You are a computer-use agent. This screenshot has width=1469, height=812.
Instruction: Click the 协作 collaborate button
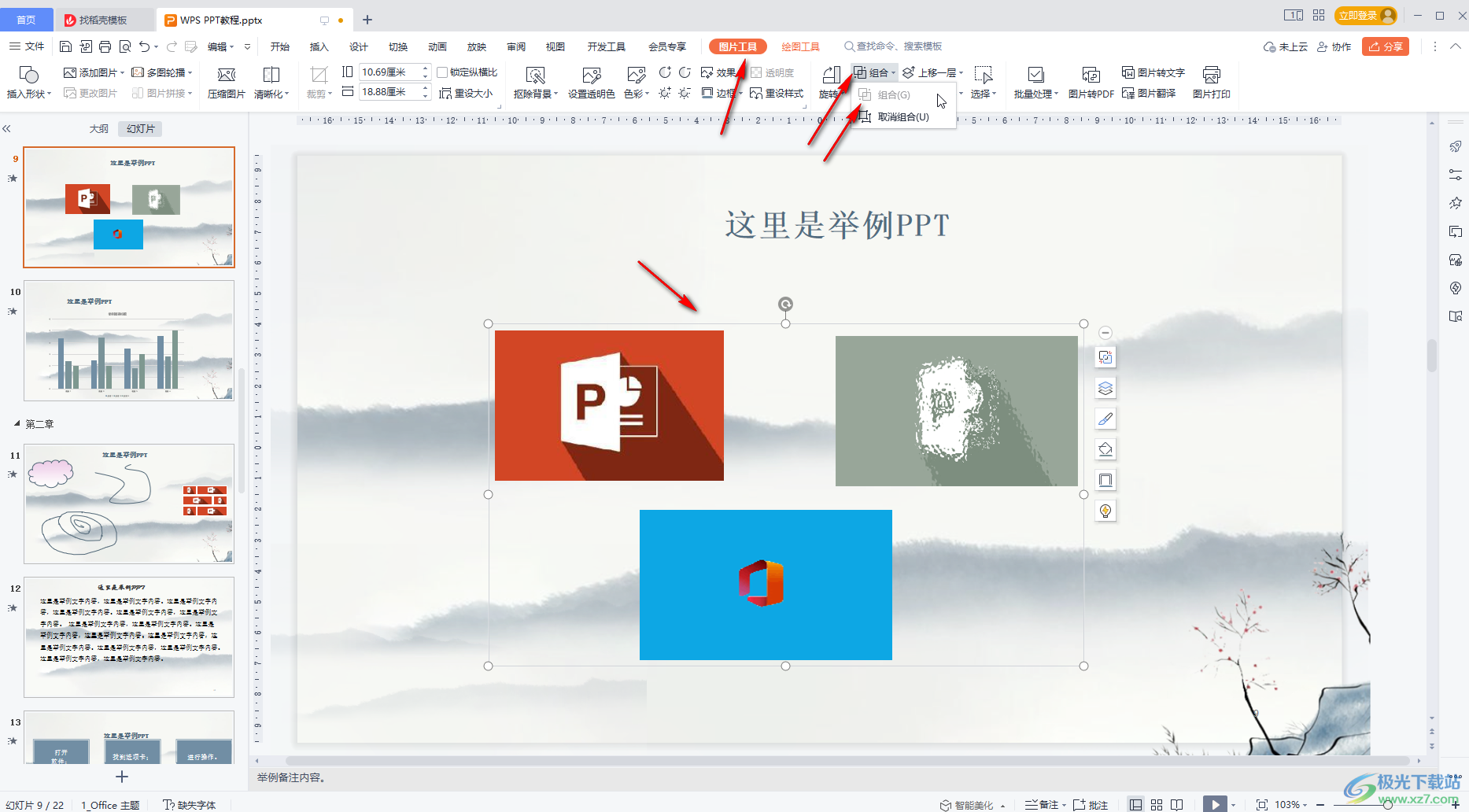click(1334, 46)
